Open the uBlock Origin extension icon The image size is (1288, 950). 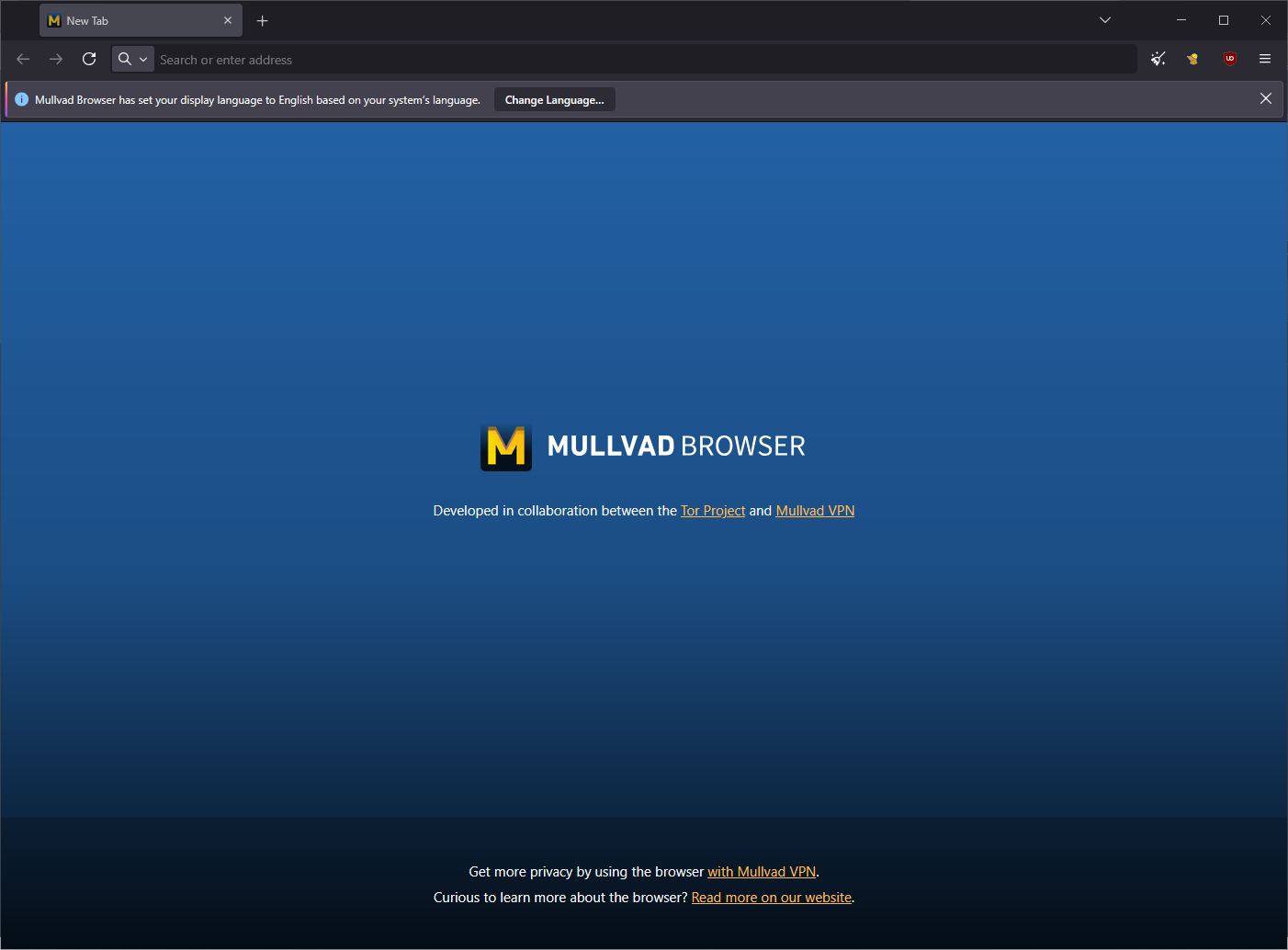1230,59
